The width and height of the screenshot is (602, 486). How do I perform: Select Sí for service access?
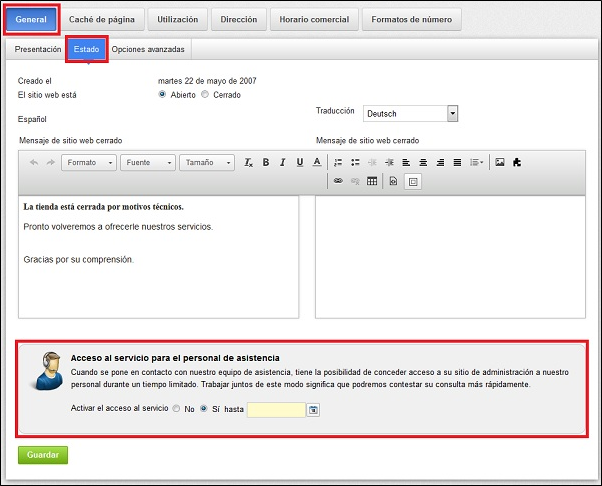click(204, 408)
